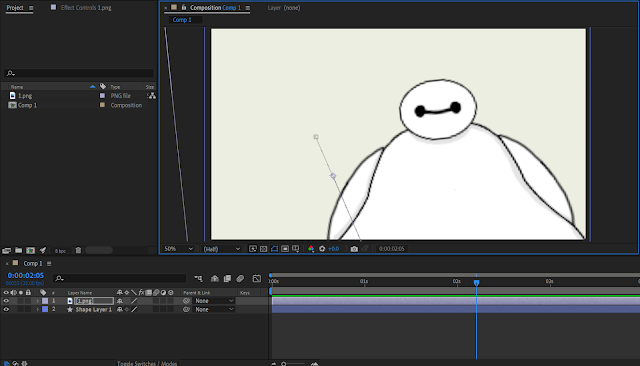The height and width of the screenshot is (366, 640).
Task: Expand the 1.png layer properties
Action: click(37, 301)
